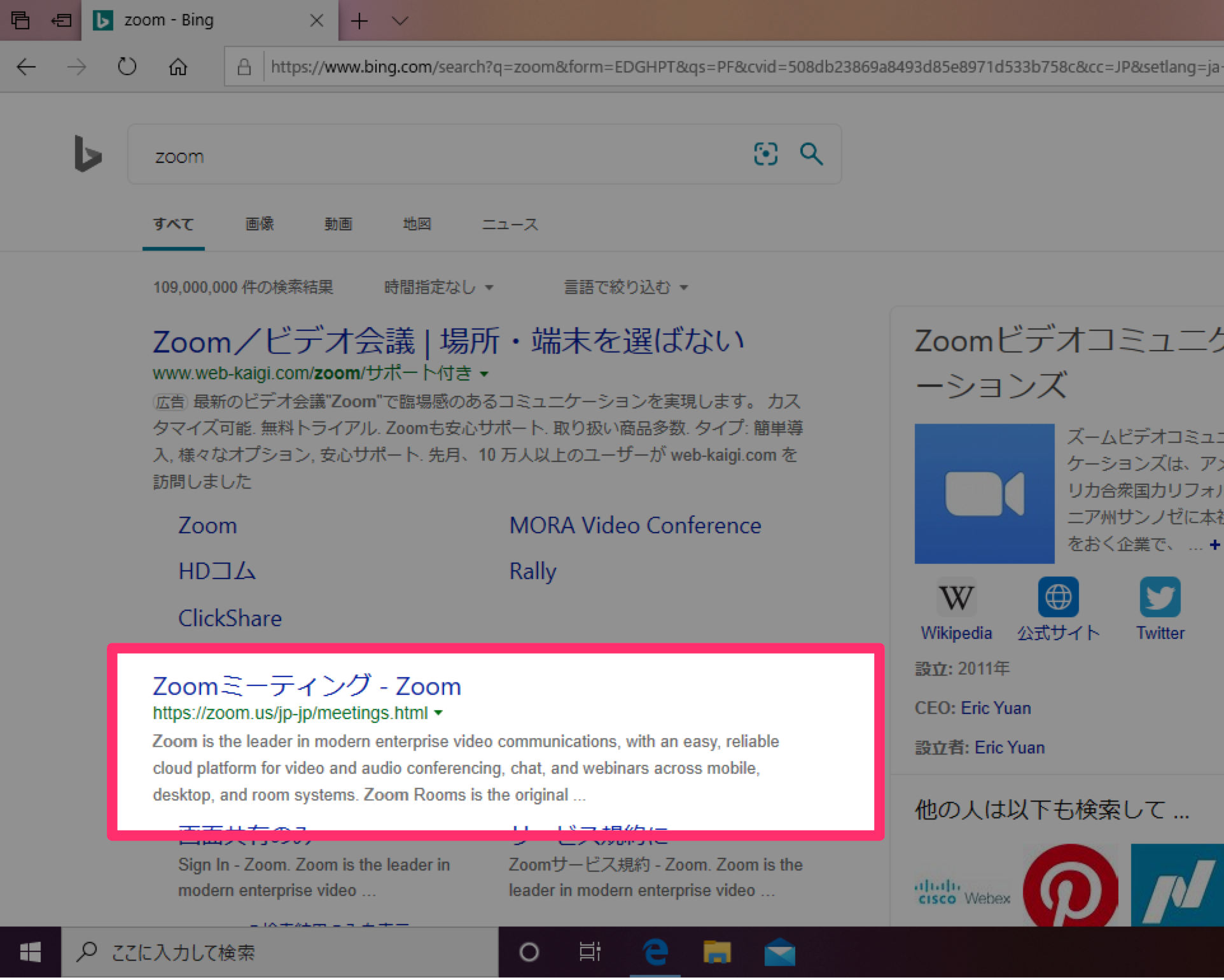Open the MORA Video Conference link
This screenshot has height=980, width=1224.
pos(635,525)
